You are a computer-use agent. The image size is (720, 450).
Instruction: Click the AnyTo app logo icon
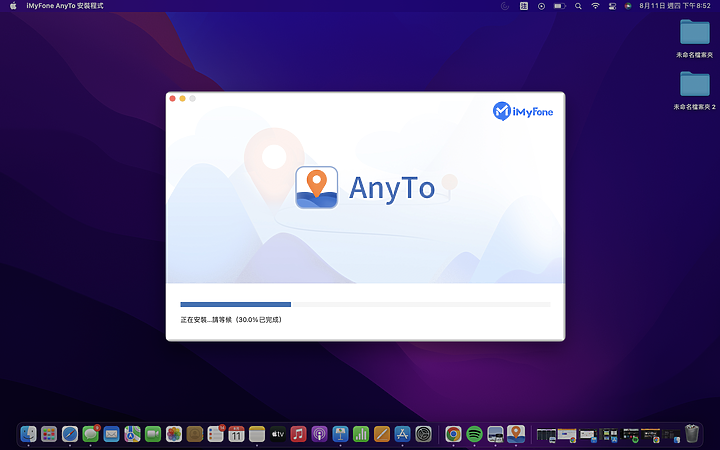(316, 187)
